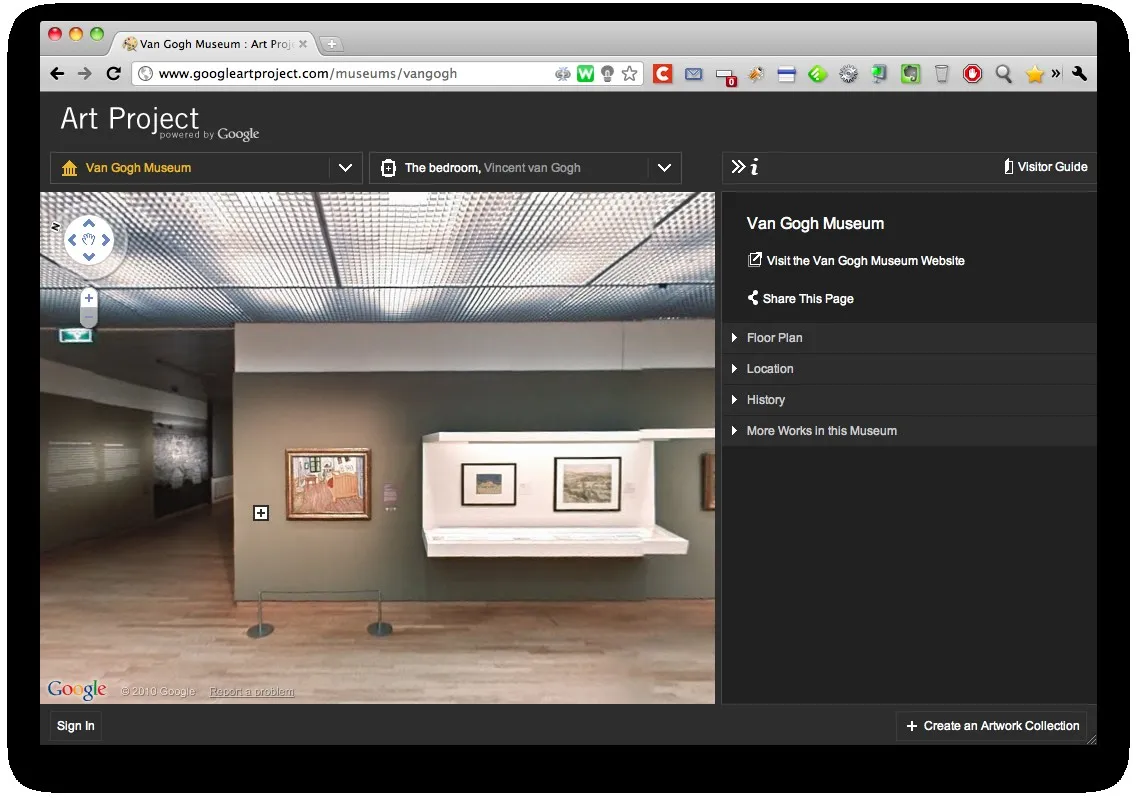Expand the Floor Plan section

click(909, 338)
